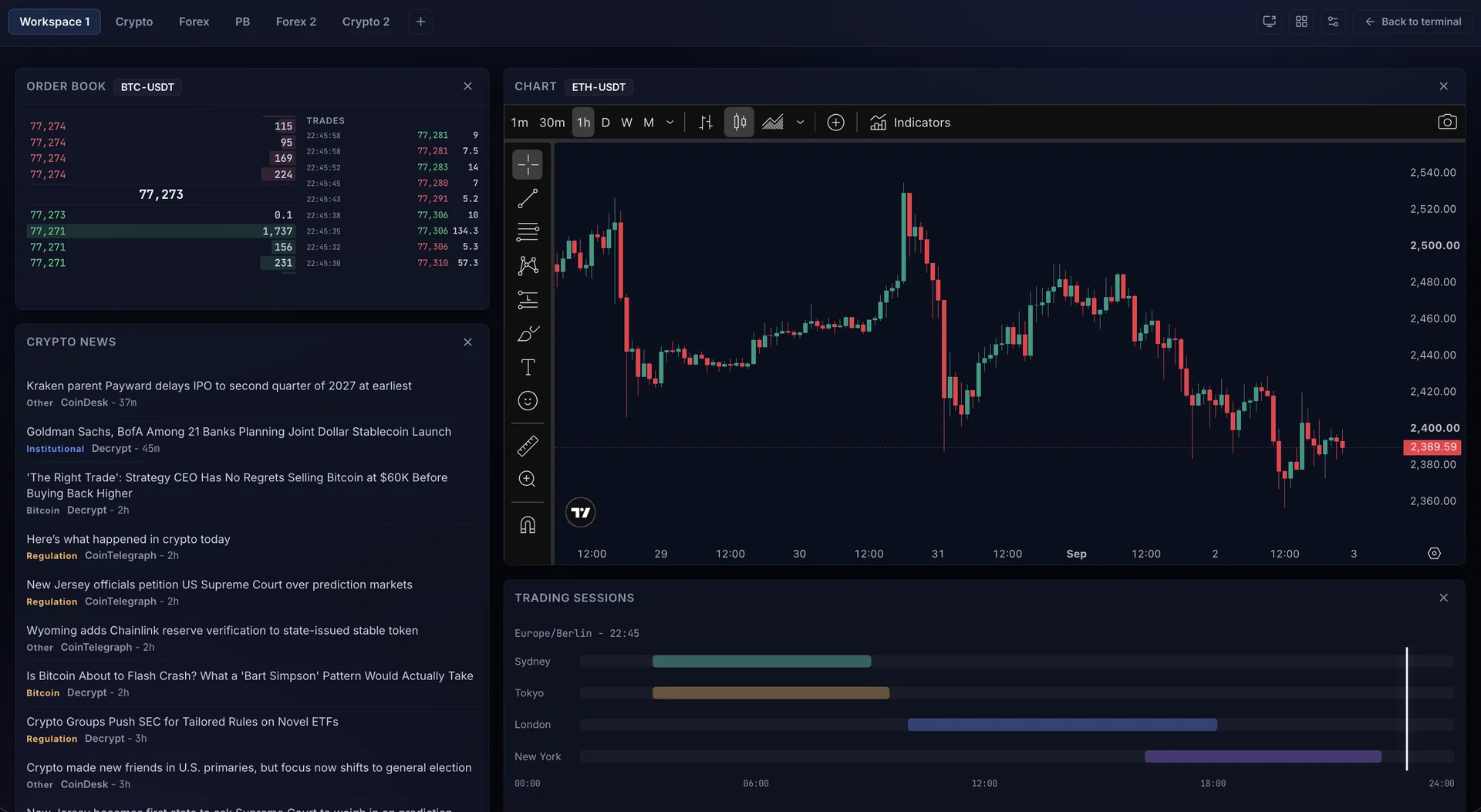This screenshot has width=1481, height=812.
Task: Open the 'Bart Simpson' pattern Bitcoin article
Action: click(250, 676)
